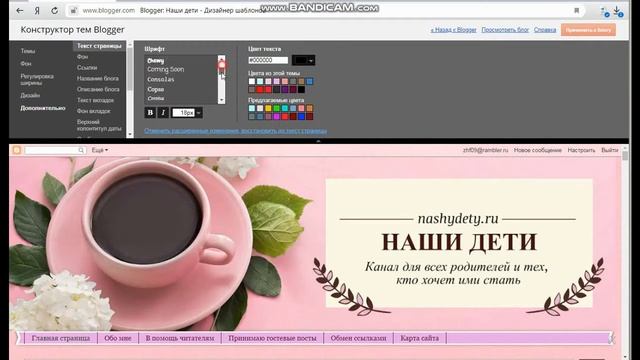Click the orange Применить к блогу button
The height and width of the screenshot is (360, 640).
[x=588, y=30]
